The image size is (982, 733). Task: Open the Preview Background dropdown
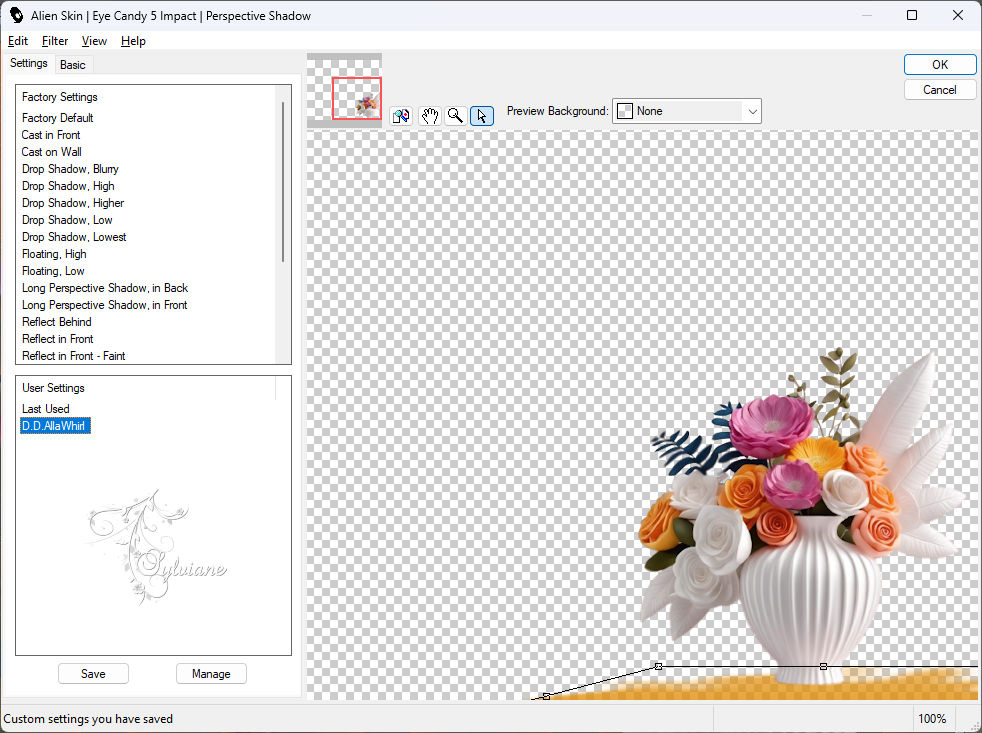pos(686,111)
